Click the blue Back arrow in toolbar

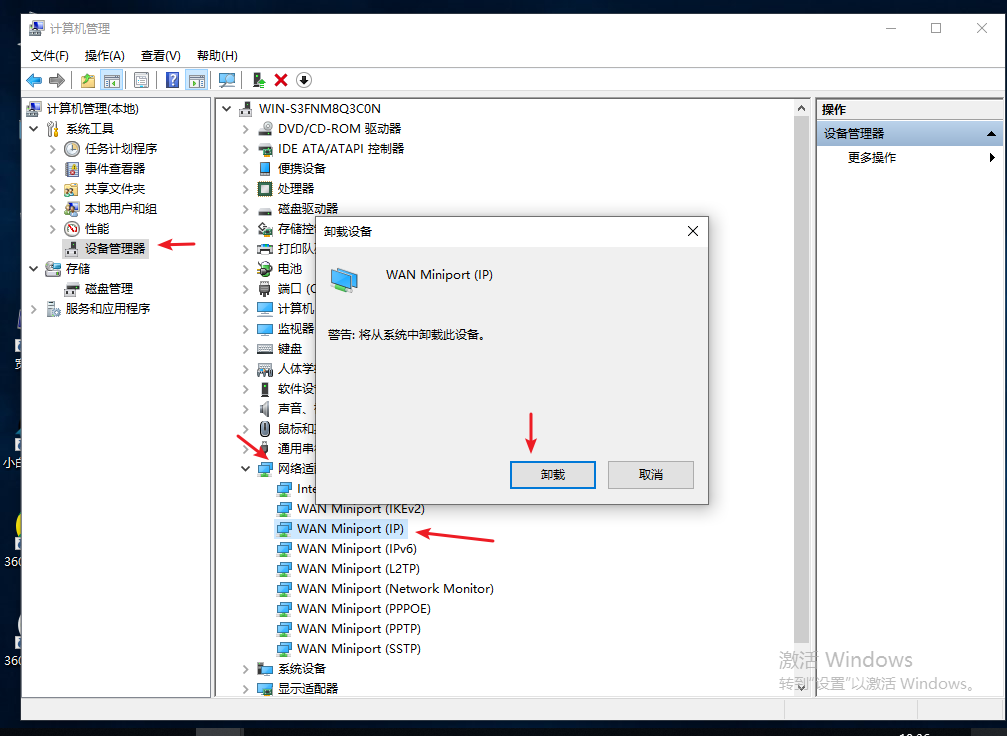click(x=34, y=80)
